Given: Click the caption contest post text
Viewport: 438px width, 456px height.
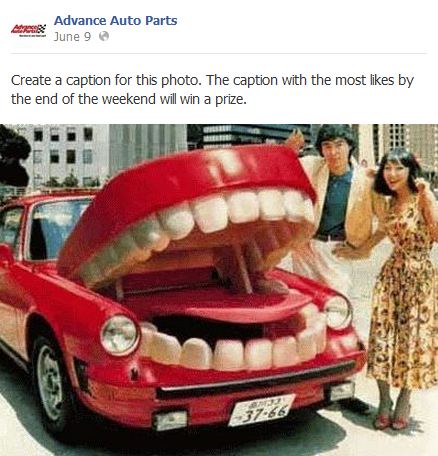Looking at the screenshot, I should pos(212,89).
